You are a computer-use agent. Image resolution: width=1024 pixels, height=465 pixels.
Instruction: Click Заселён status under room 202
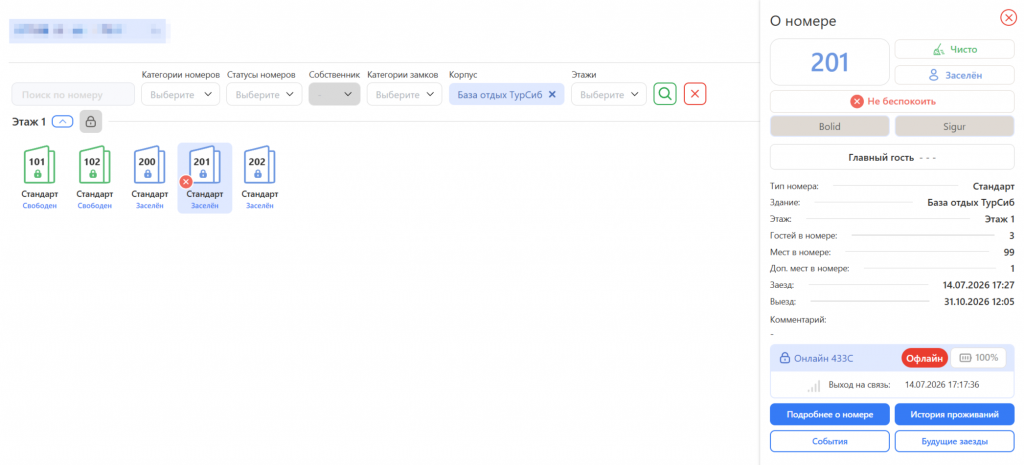260,206
